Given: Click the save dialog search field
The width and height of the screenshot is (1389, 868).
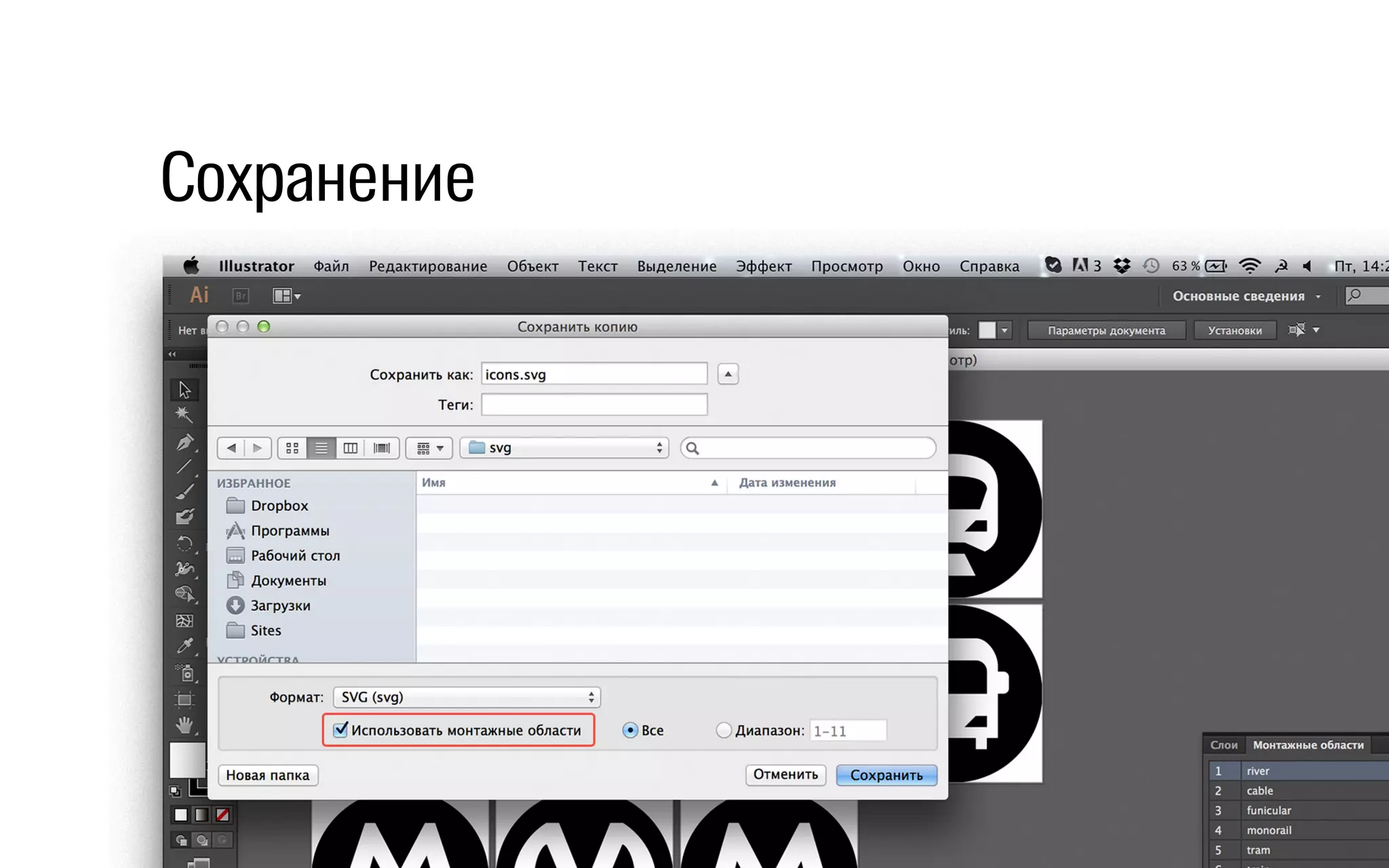Looking at the screenshot, I should point(808,448).
